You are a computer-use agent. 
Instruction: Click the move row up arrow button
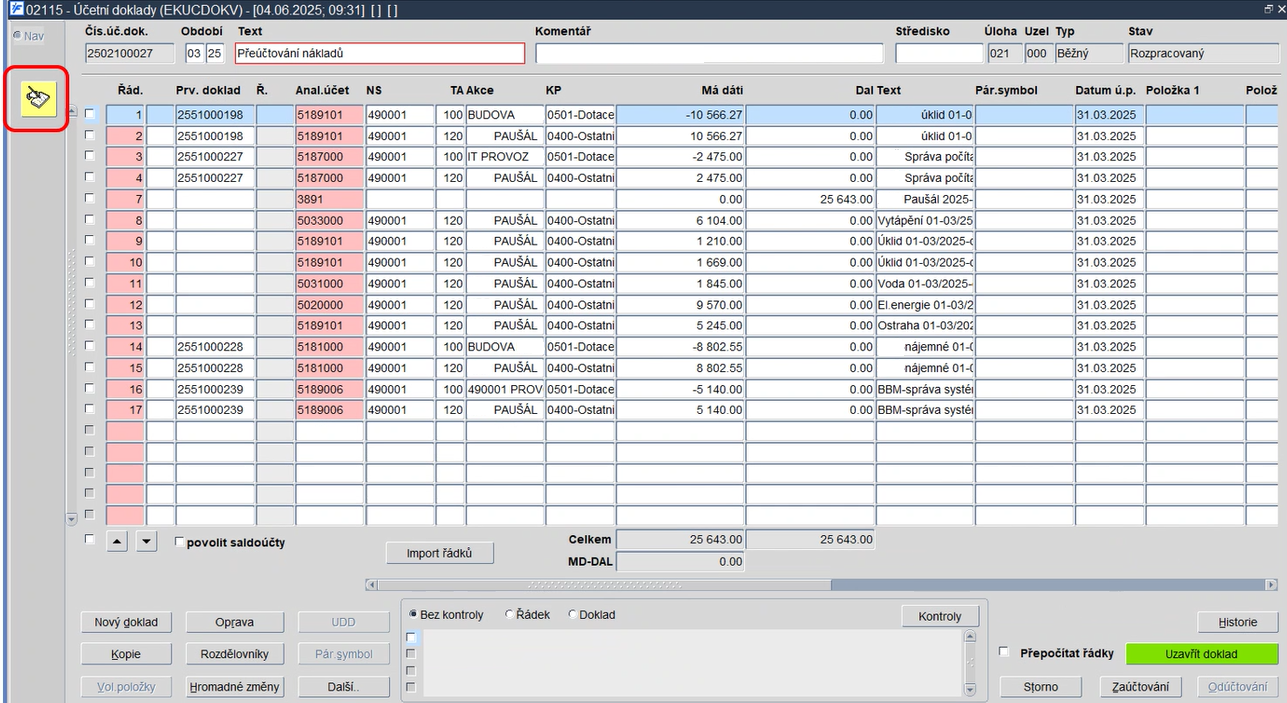click(x=118, y=542)
